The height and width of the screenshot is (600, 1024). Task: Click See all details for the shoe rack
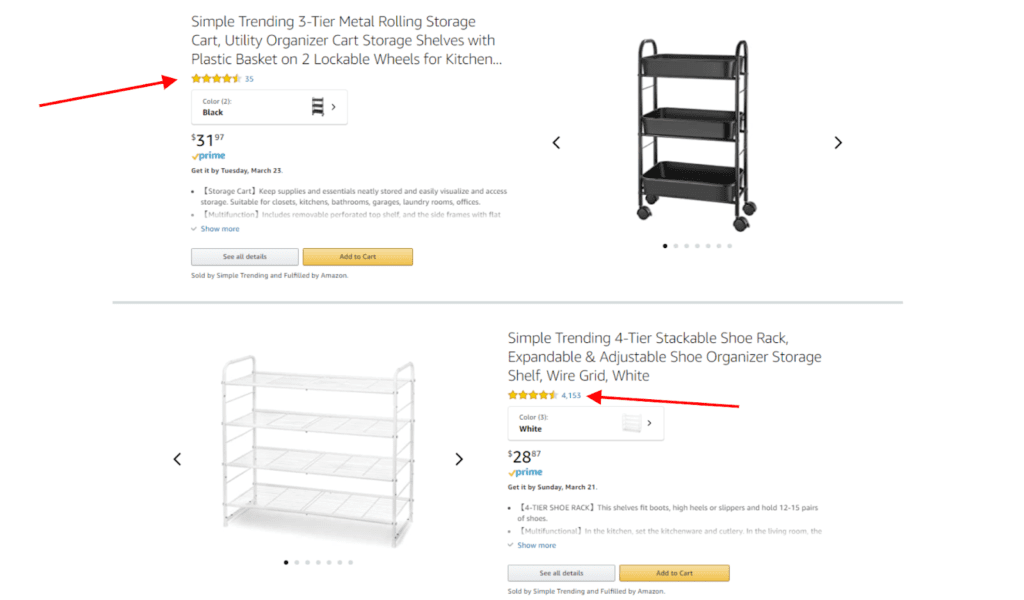(560, 573)
